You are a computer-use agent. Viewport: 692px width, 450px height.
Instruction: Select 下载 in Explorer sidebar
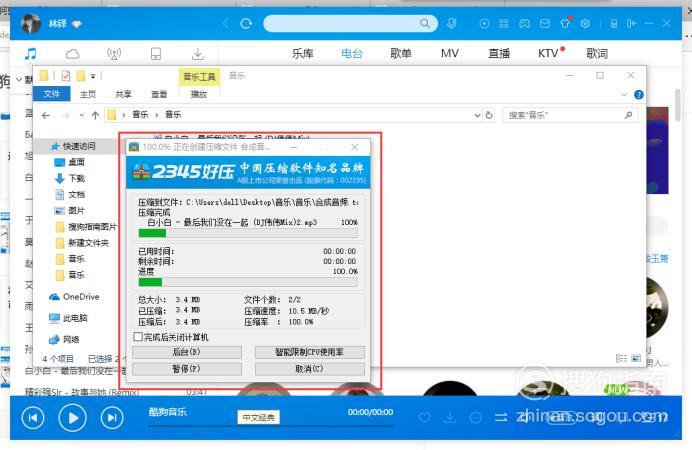[70, 178]
